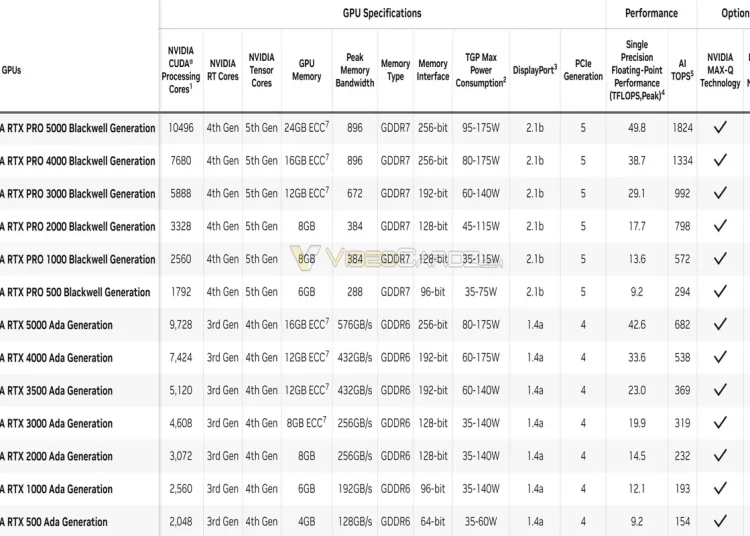Select the 'RTX 4000 Ada Generation' row name
The width and height of the screenshot is (750, 536).
tap(56, 358)
